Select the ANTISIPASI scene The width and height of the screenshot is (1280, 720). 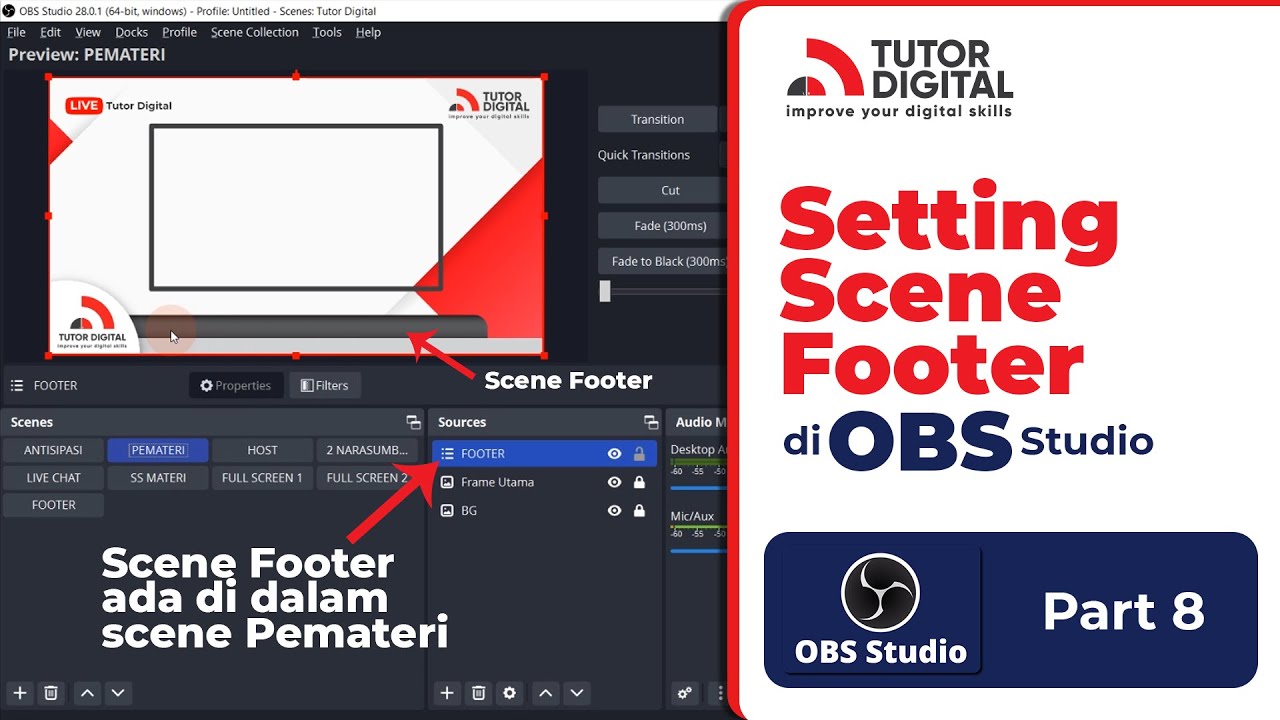click(x=54, y=450)
